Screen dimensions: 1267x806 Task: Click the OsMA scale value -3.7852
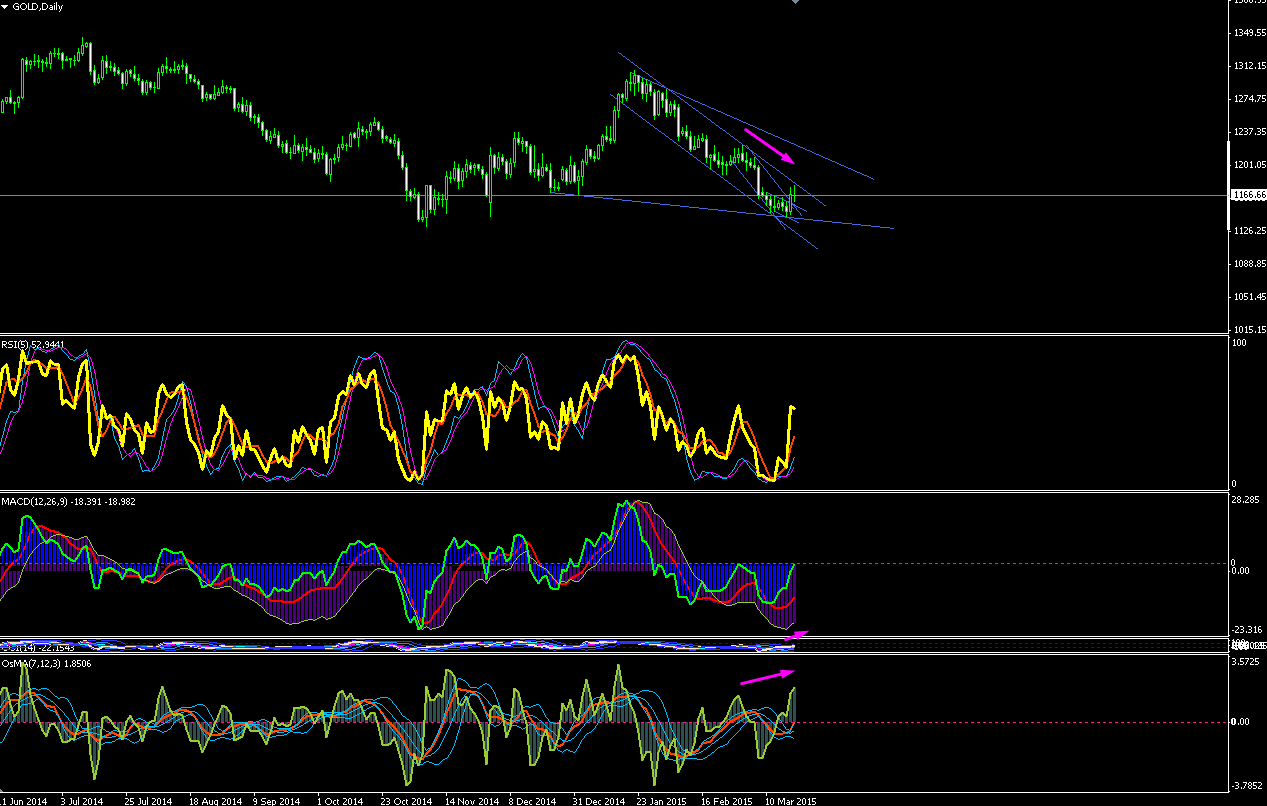[1248, 786]
